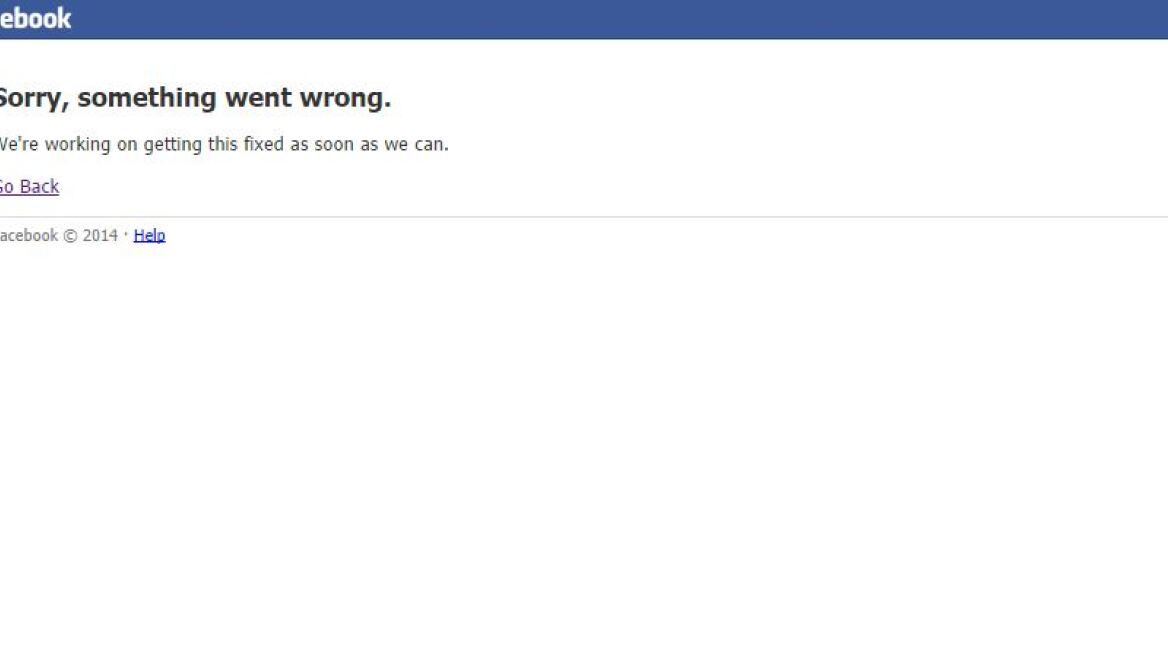
Task: Click the purple Go Back text
Action: (x=28, y=187)
